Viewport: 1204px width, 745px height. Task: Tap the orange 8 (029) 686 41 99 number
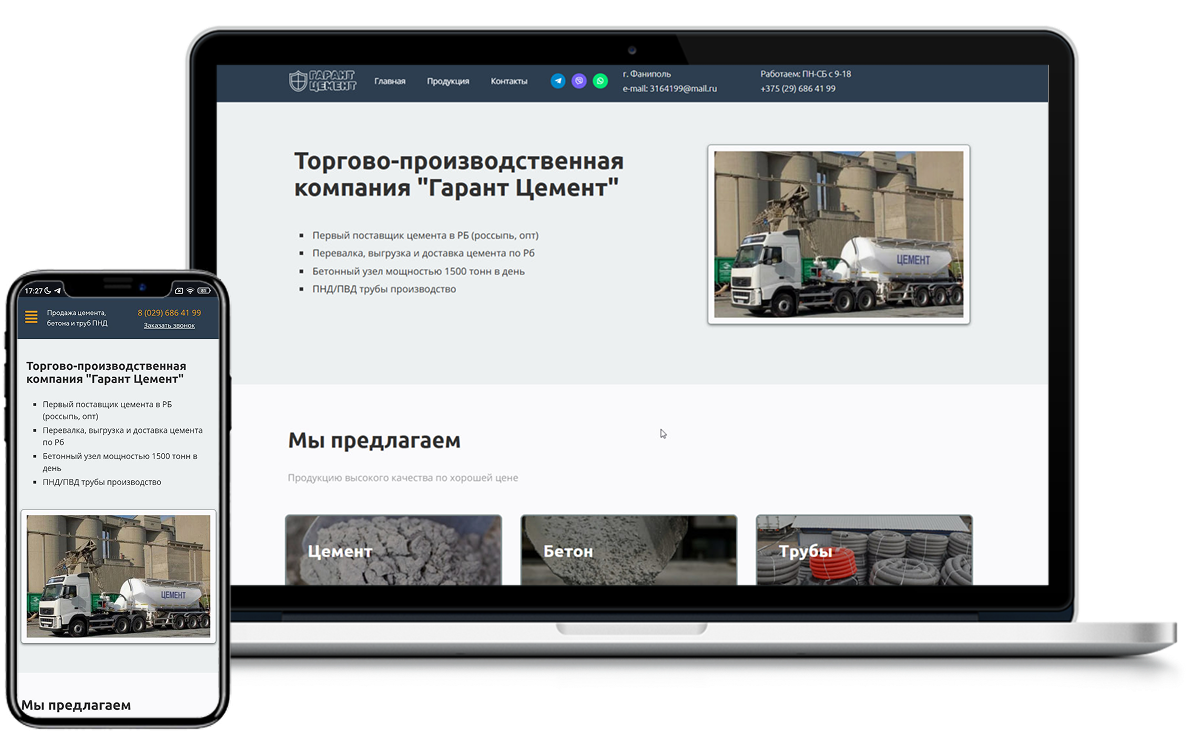(169, 313)
